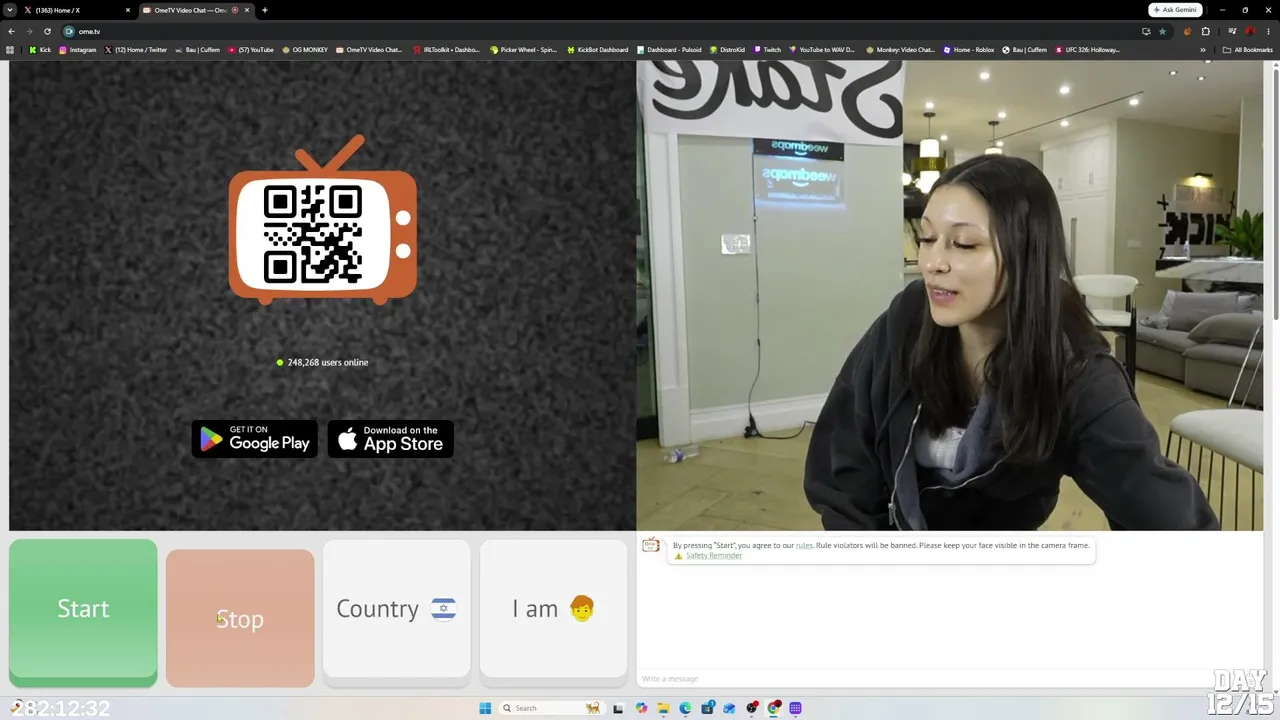
Task: Open the media controls toolbar icon
Action: pos(1233,31)
